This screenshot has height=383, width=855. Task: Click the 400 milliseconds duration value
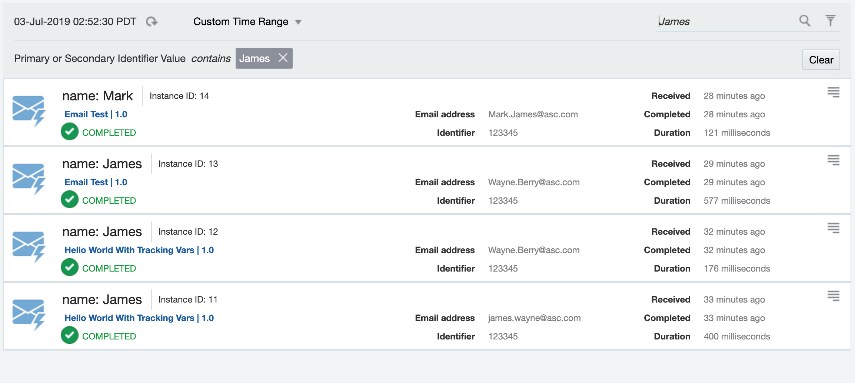737,336
